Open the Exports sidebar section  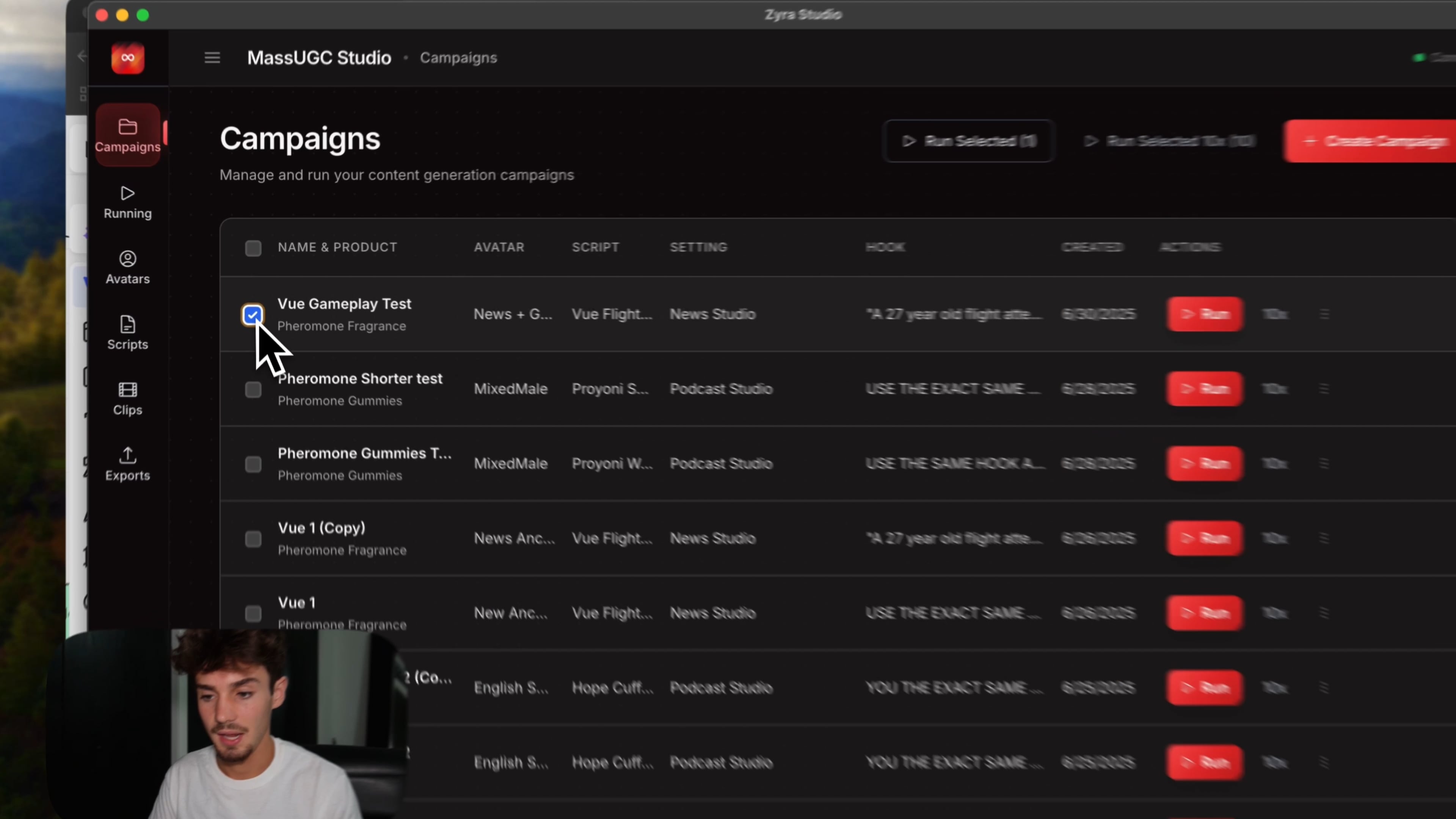pos(127,464)
